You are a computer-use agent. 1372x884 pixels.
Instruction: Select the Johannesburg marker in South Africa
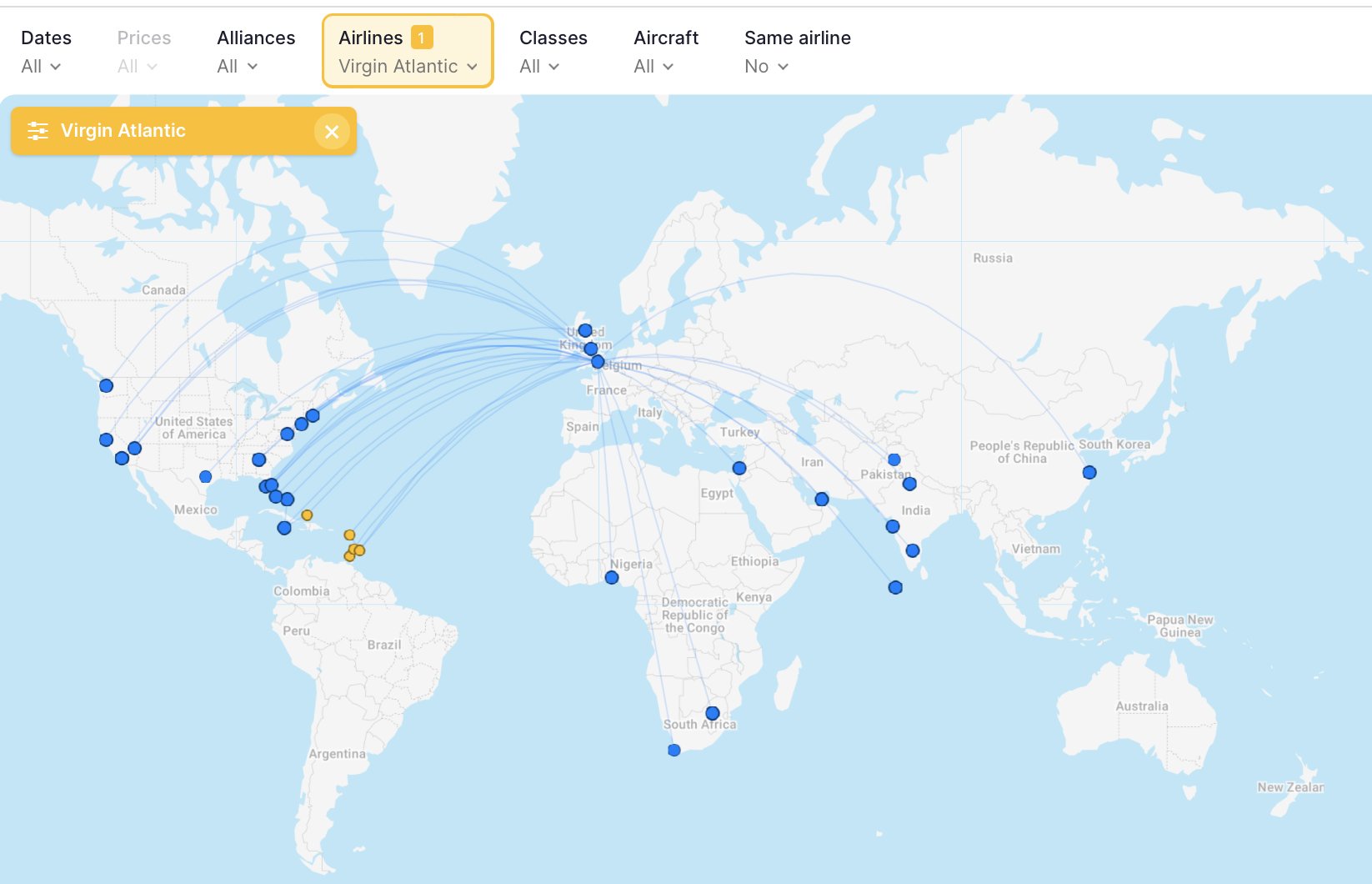click(x=713, y=713)
